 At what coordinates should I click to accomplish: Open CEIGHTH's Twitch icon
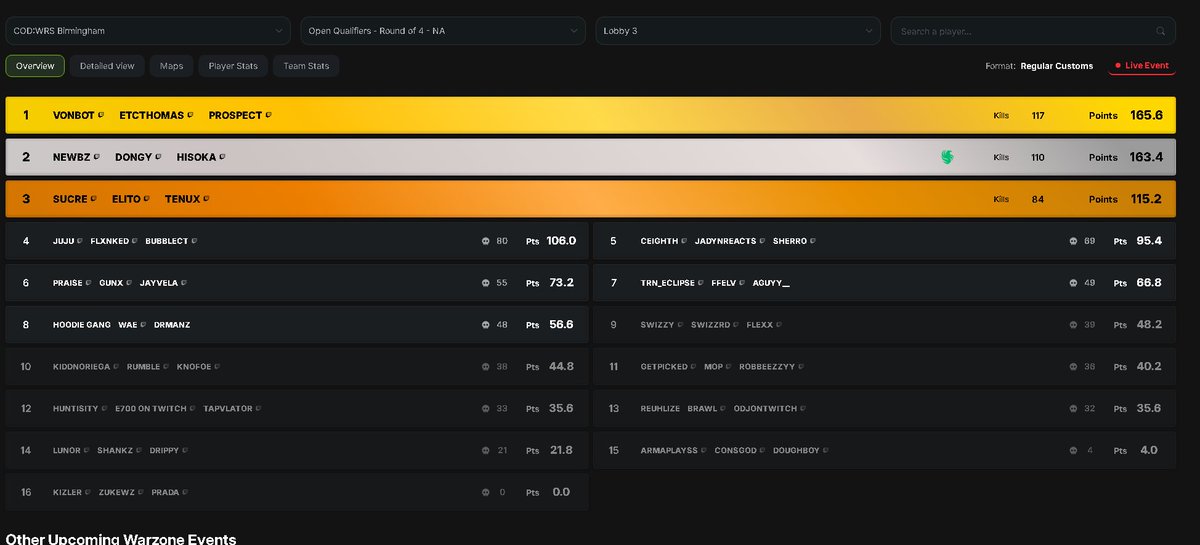click(x=685, y=241)
